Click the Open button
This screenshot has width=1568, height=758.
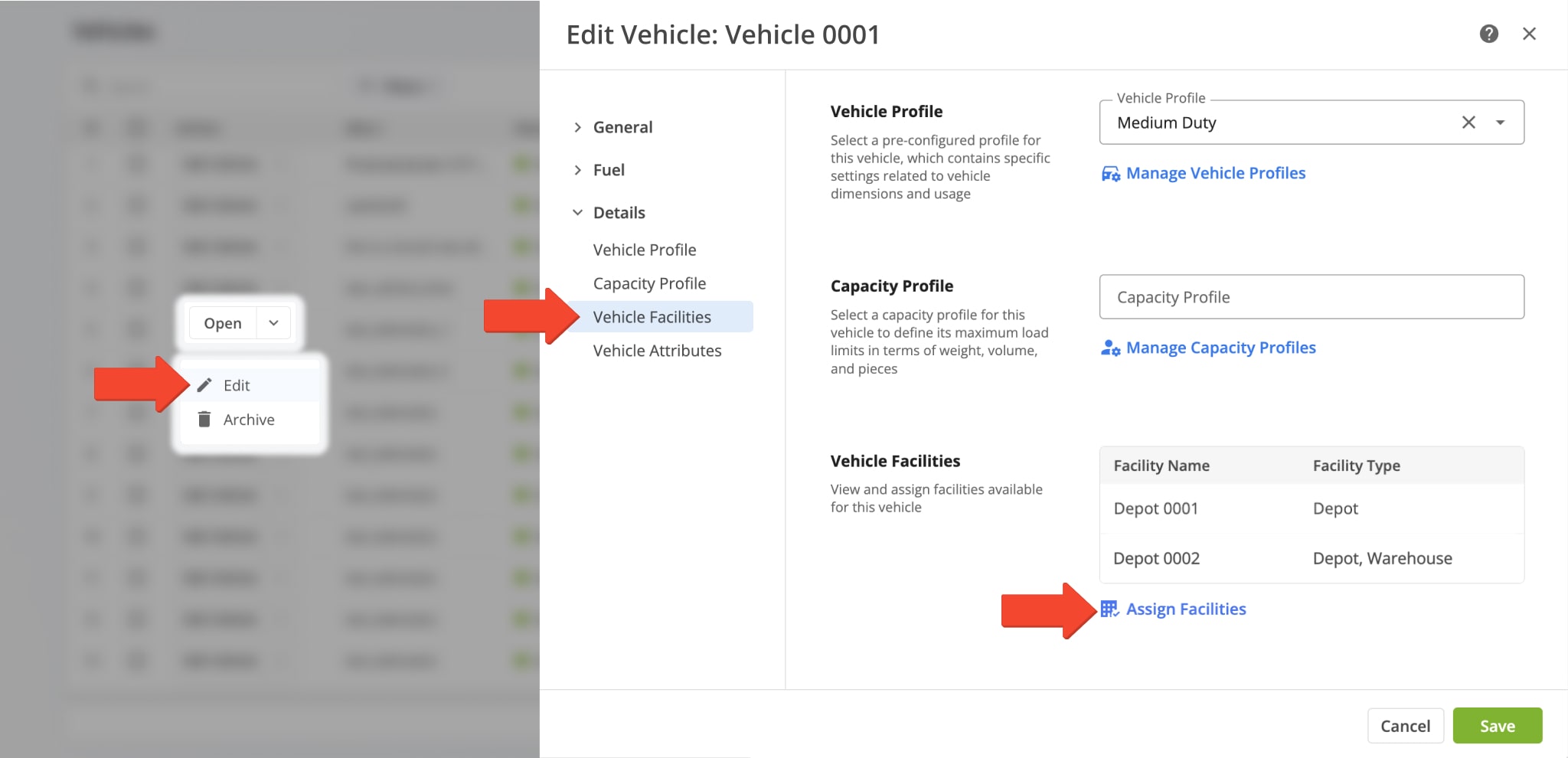pos(223,323)
